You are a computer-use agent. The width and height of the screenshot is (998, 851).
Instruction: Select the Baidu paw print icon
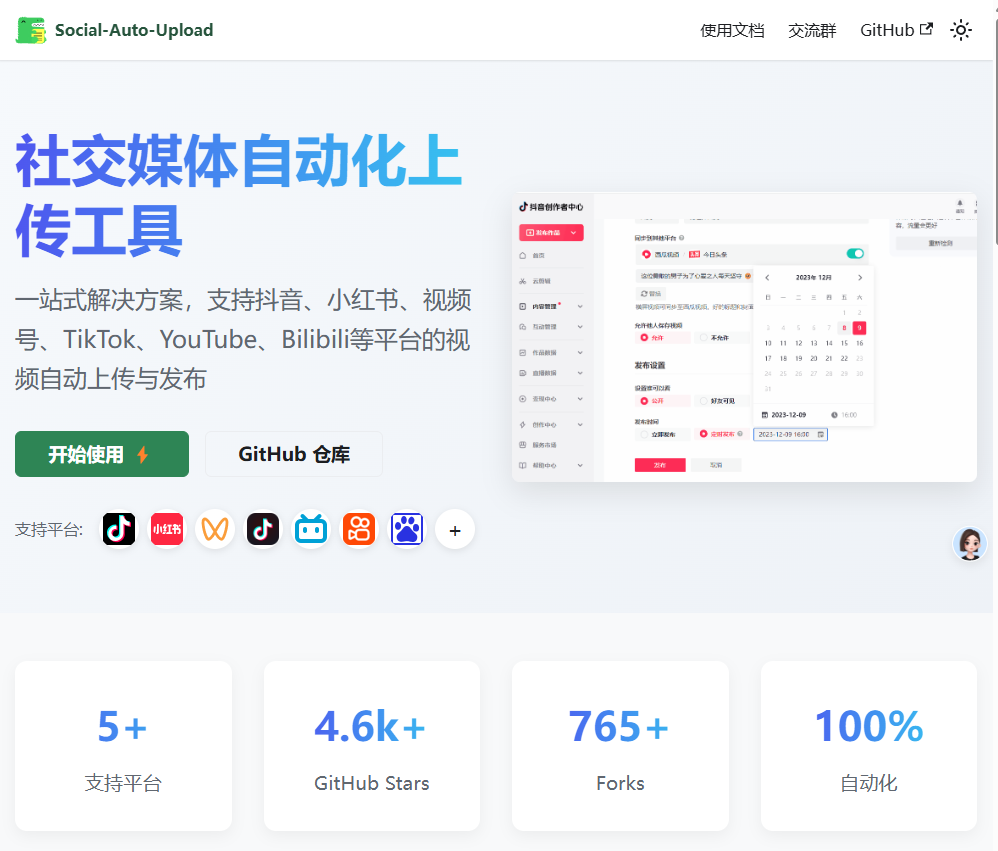(407, 529)
